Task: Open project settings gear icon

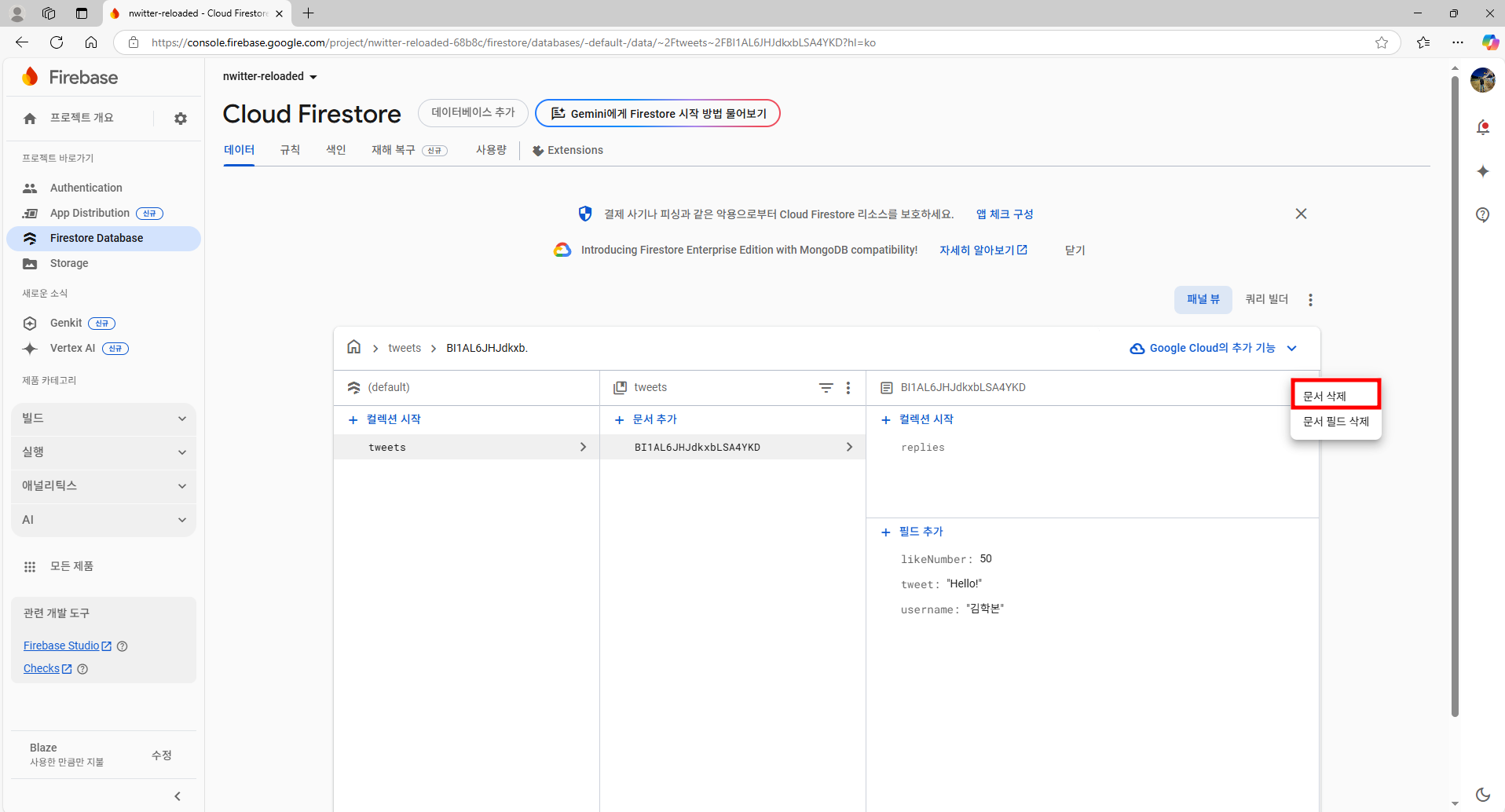Action: coord(181,119)
